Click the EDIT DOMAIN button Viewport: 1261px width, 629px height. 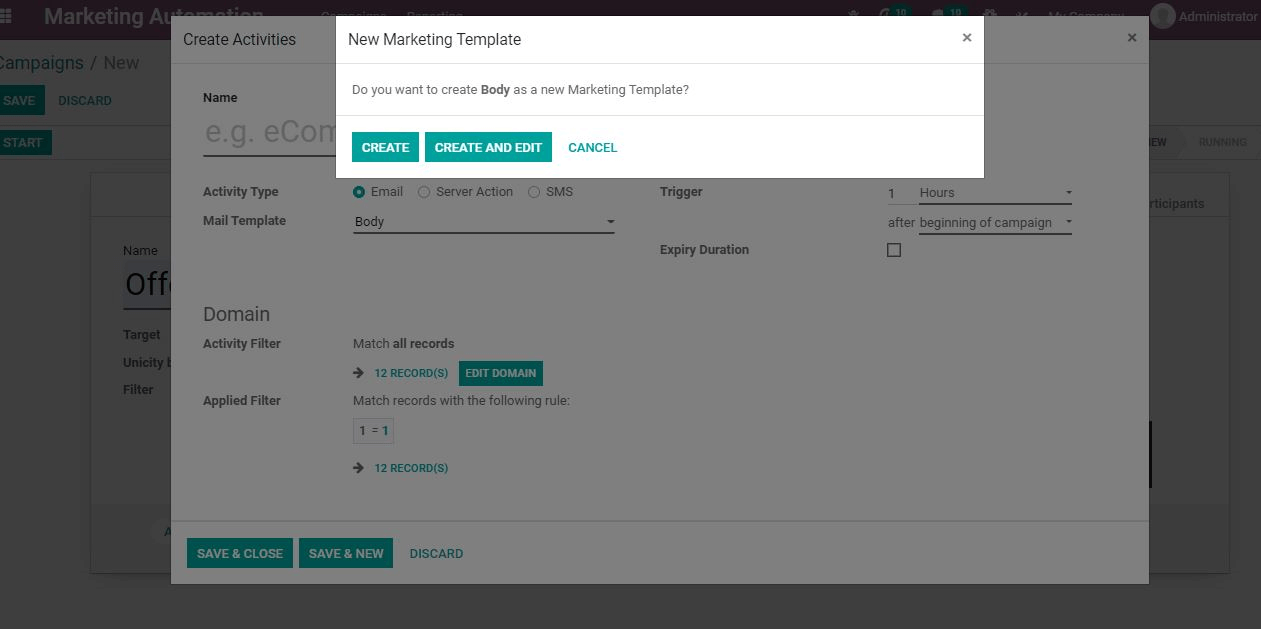[501, 373]
